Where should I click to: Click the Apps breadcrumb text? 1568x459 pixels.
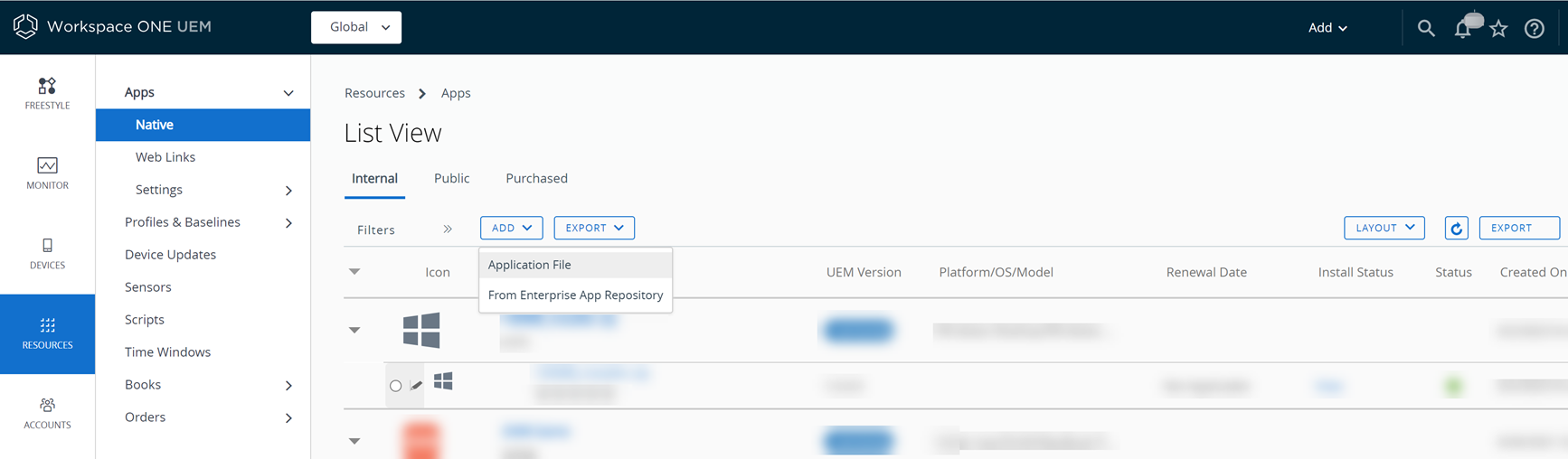point(456,93)
